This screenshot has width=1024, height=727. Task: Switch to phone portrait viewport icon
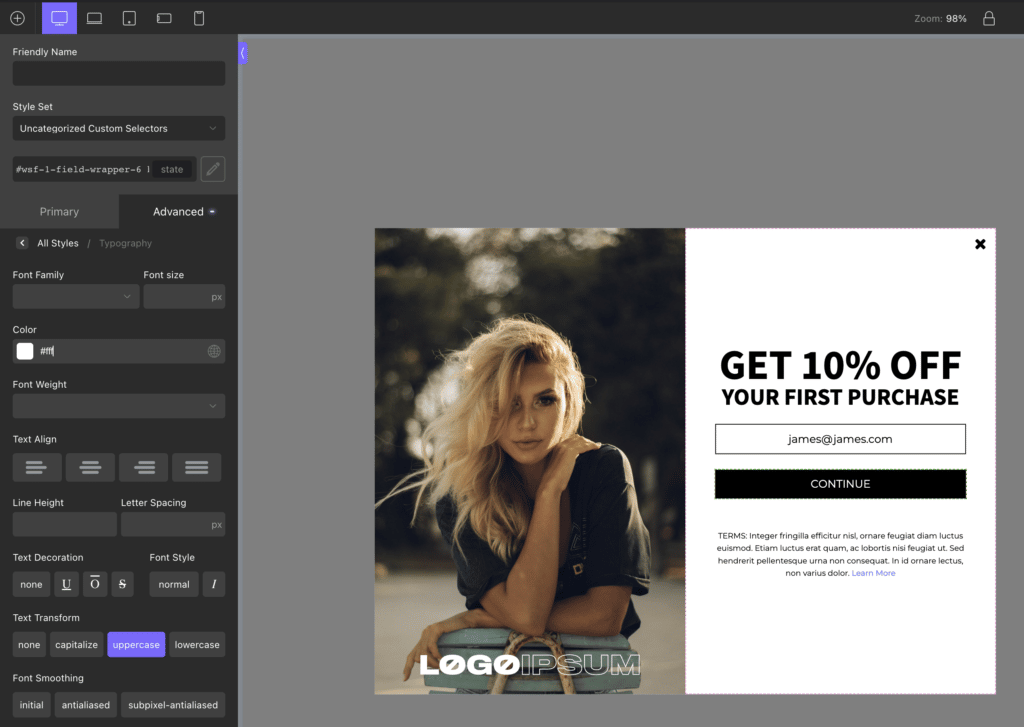(199, 18)
